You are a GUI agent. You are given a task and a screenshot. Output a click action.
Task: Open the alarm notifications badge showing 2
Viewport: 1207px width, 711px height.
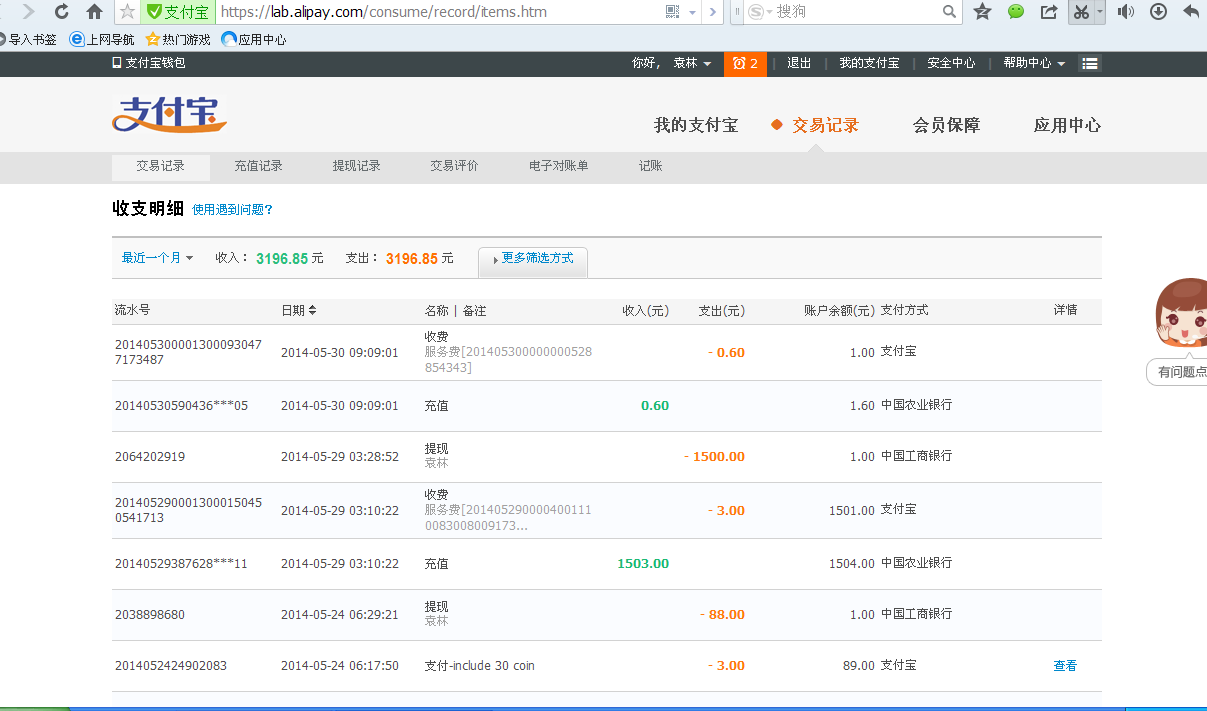pos(745,63)
